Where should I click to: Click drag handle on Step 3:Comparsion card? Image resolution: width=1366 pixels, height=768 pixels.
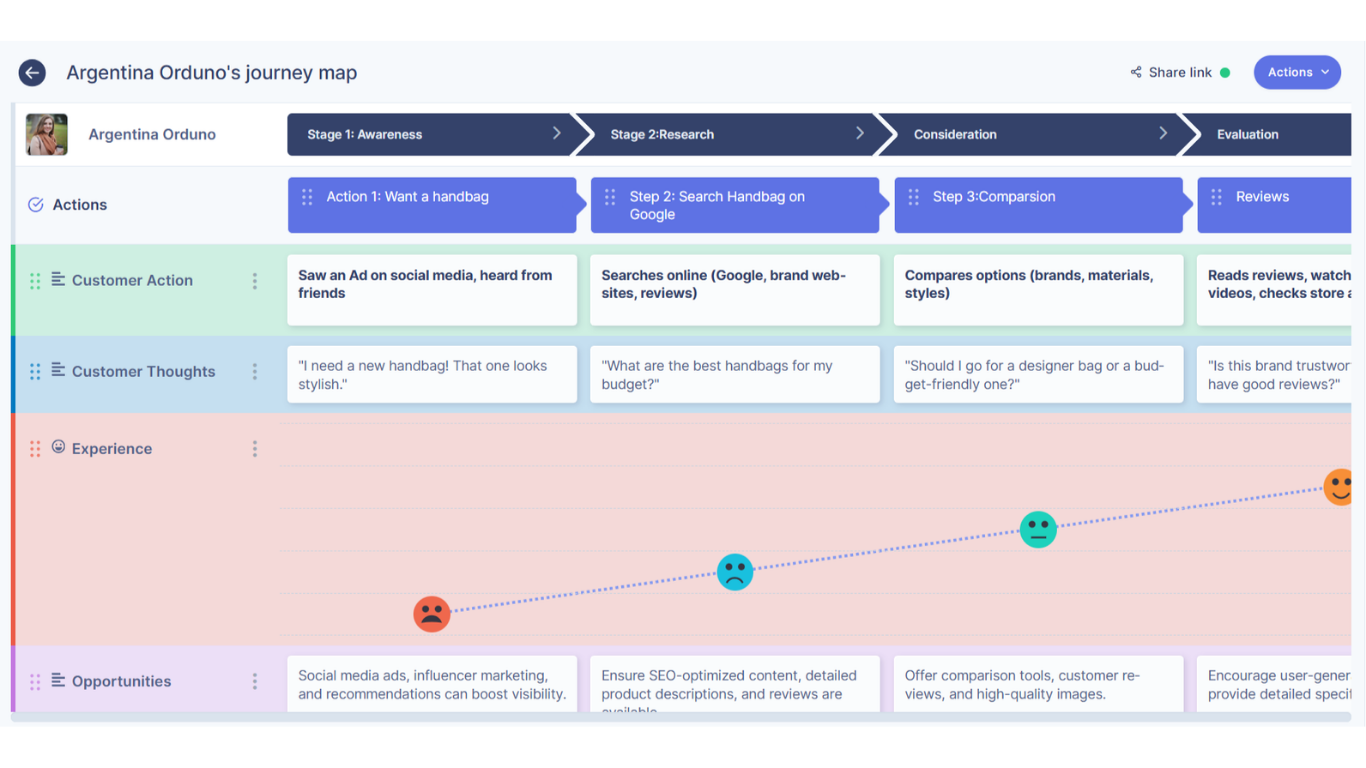(x=913, y=197)
